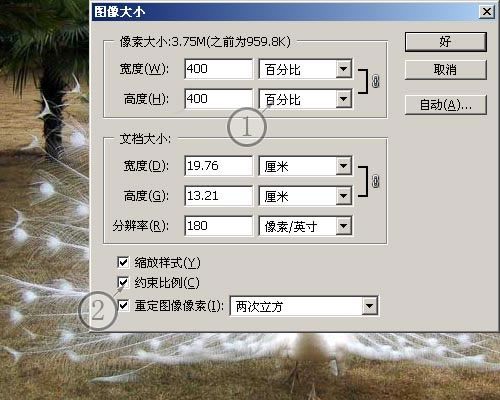Uncheck the 约束比例(C) checkbox
This screenshot has width=500, height=400.
tap(123, 283)
